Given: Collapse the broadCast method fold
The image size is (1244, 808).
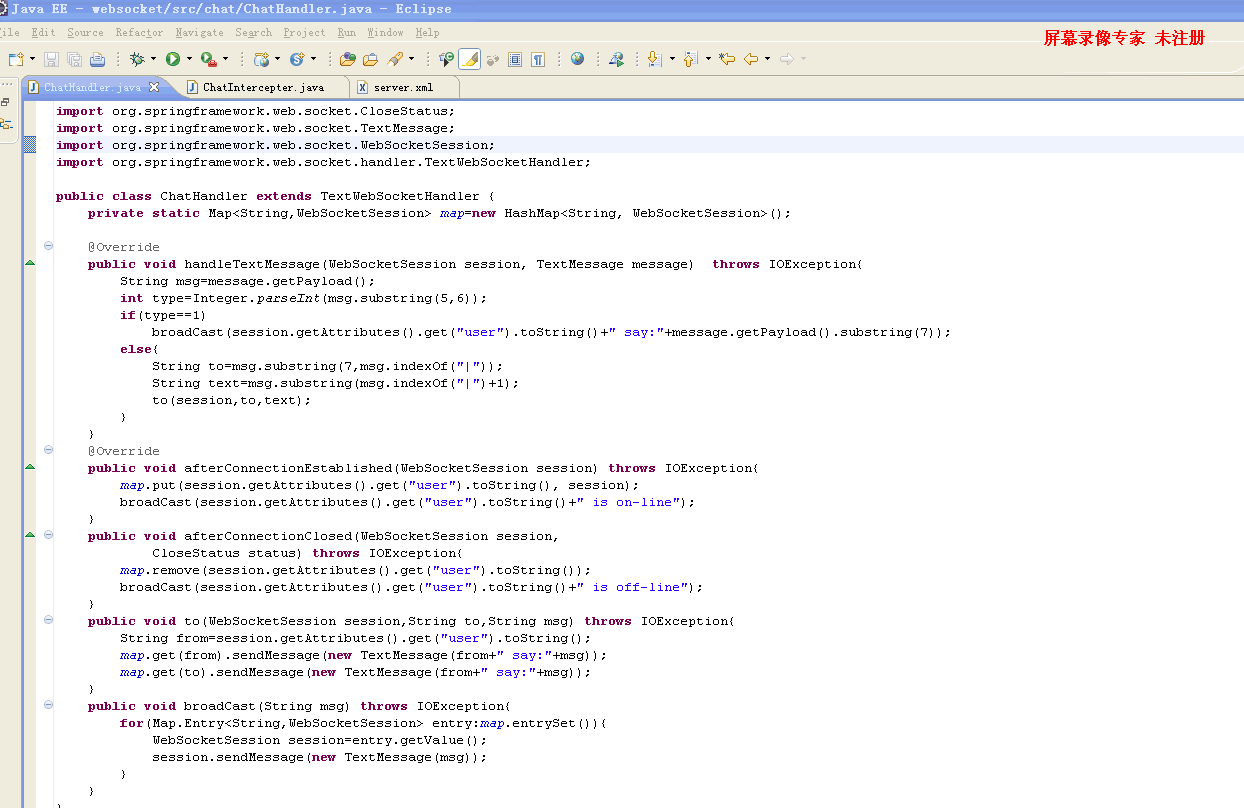Looking at the screenshot, I should (48, 705).
